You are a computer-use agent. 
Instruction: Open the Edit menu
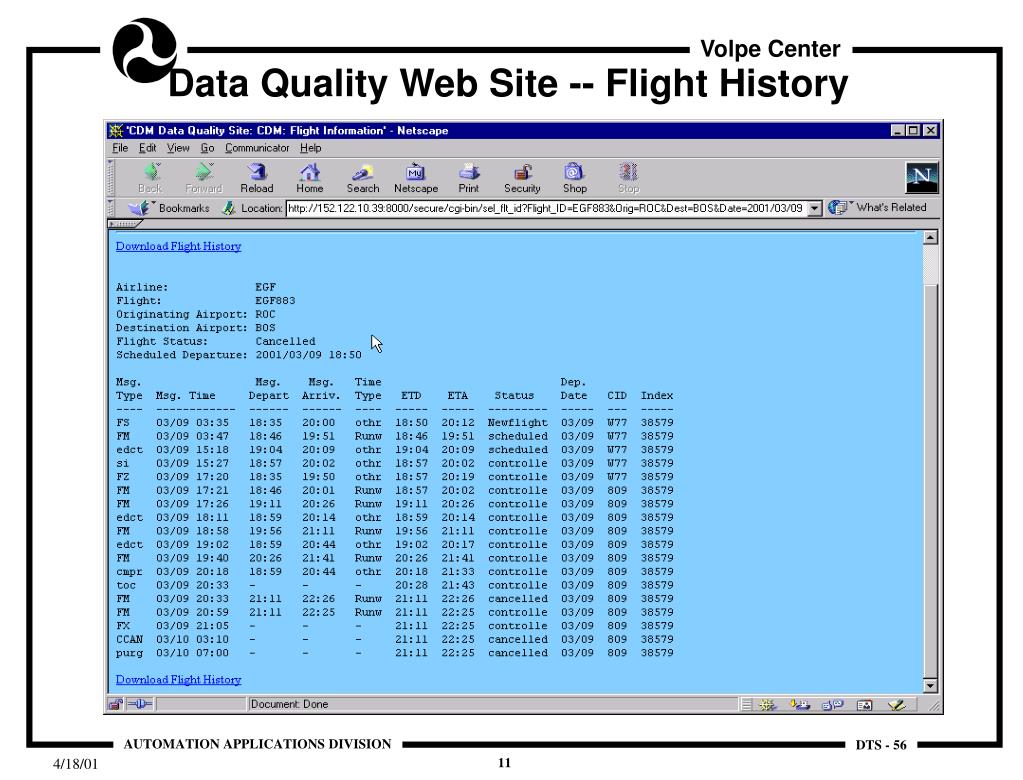point(147,148)
